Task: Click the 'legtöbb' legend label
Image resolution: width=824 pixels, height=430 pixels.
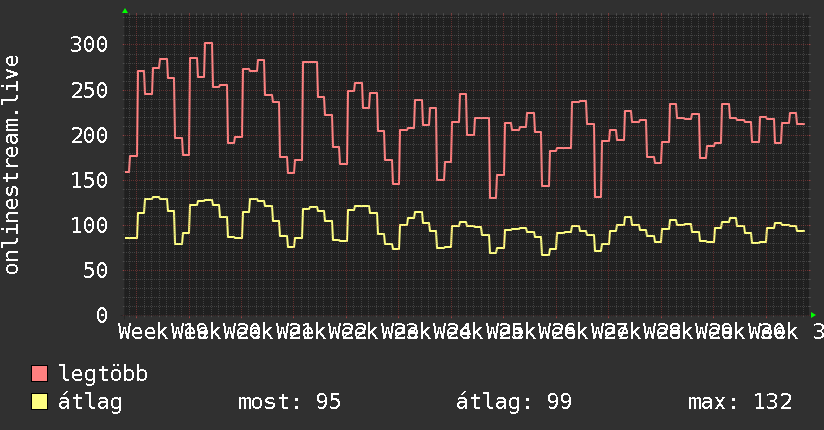Action: point(103,374)
